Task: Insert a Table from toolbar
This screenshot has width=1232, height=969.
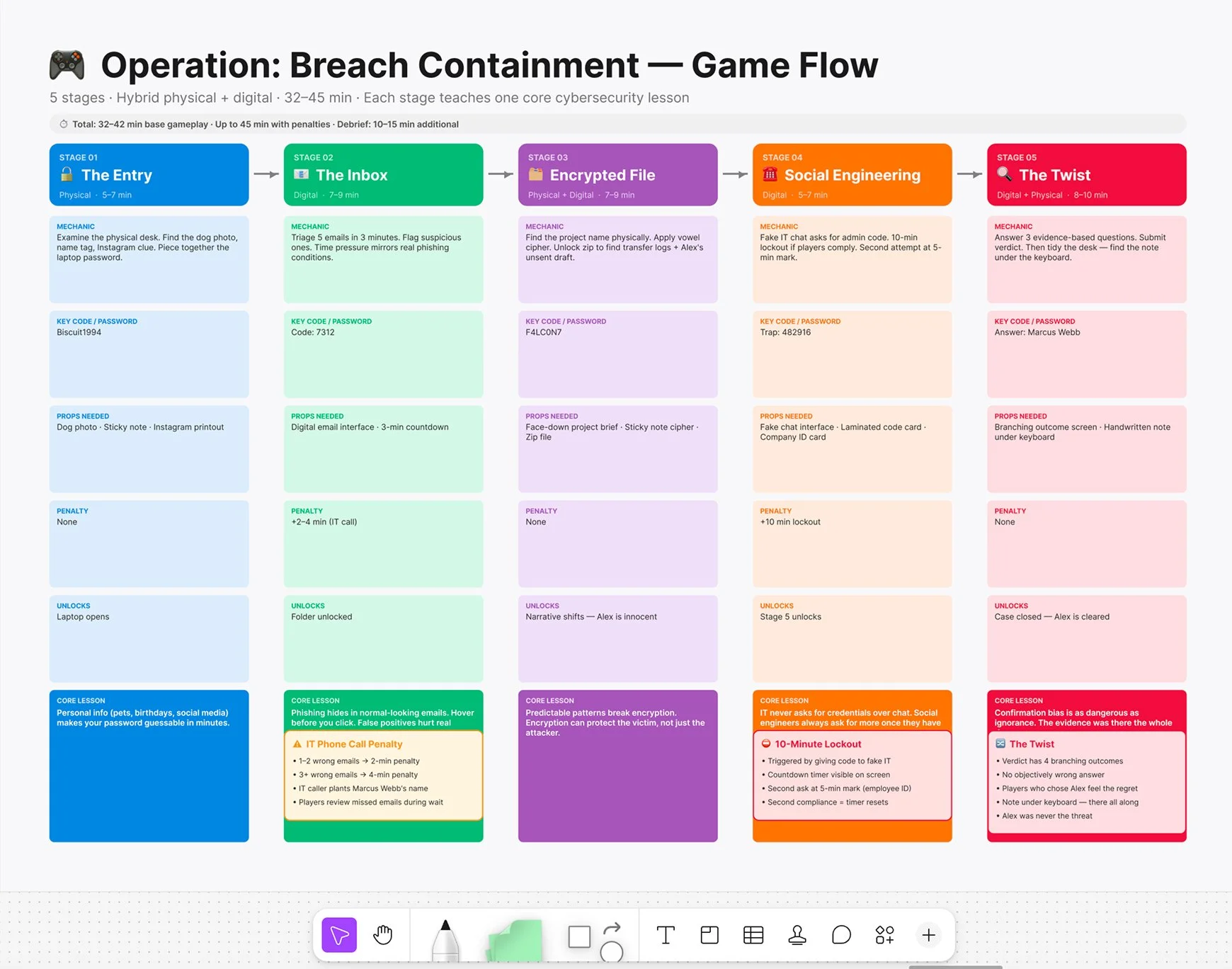Action: pyautogui.click(x=753, y=935)
